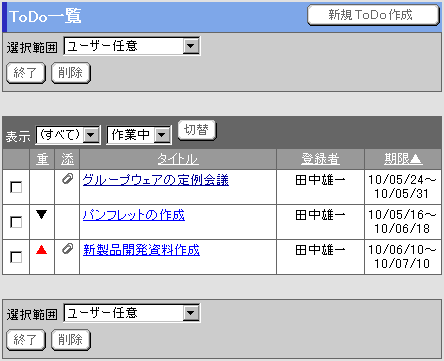
Task: Click the black down-triangle priority icon
Action: (42, 214)
